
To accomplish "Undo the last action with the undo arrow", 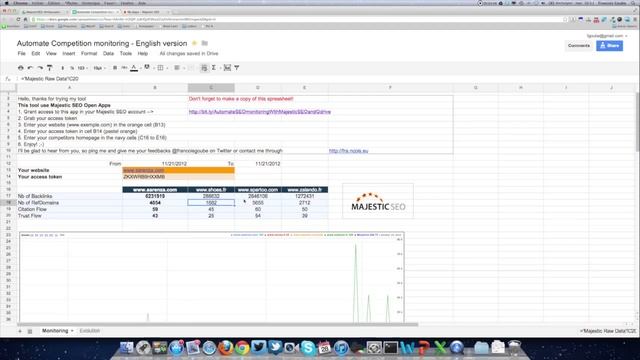I will point(30,68).
